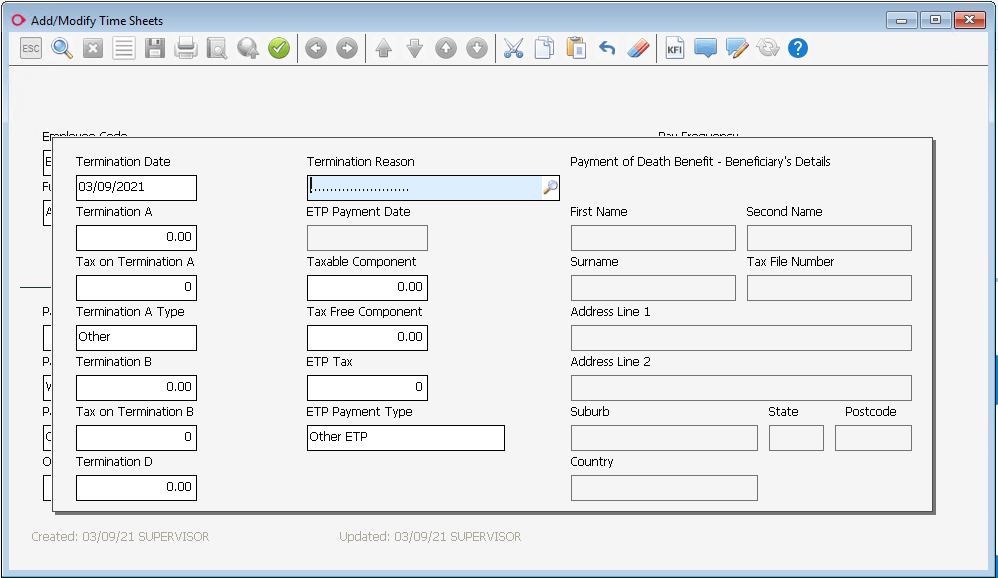This screenshot has height=578, width=998.
Task: Click the eraser clear icon
Action: click(x=638, y=48)
